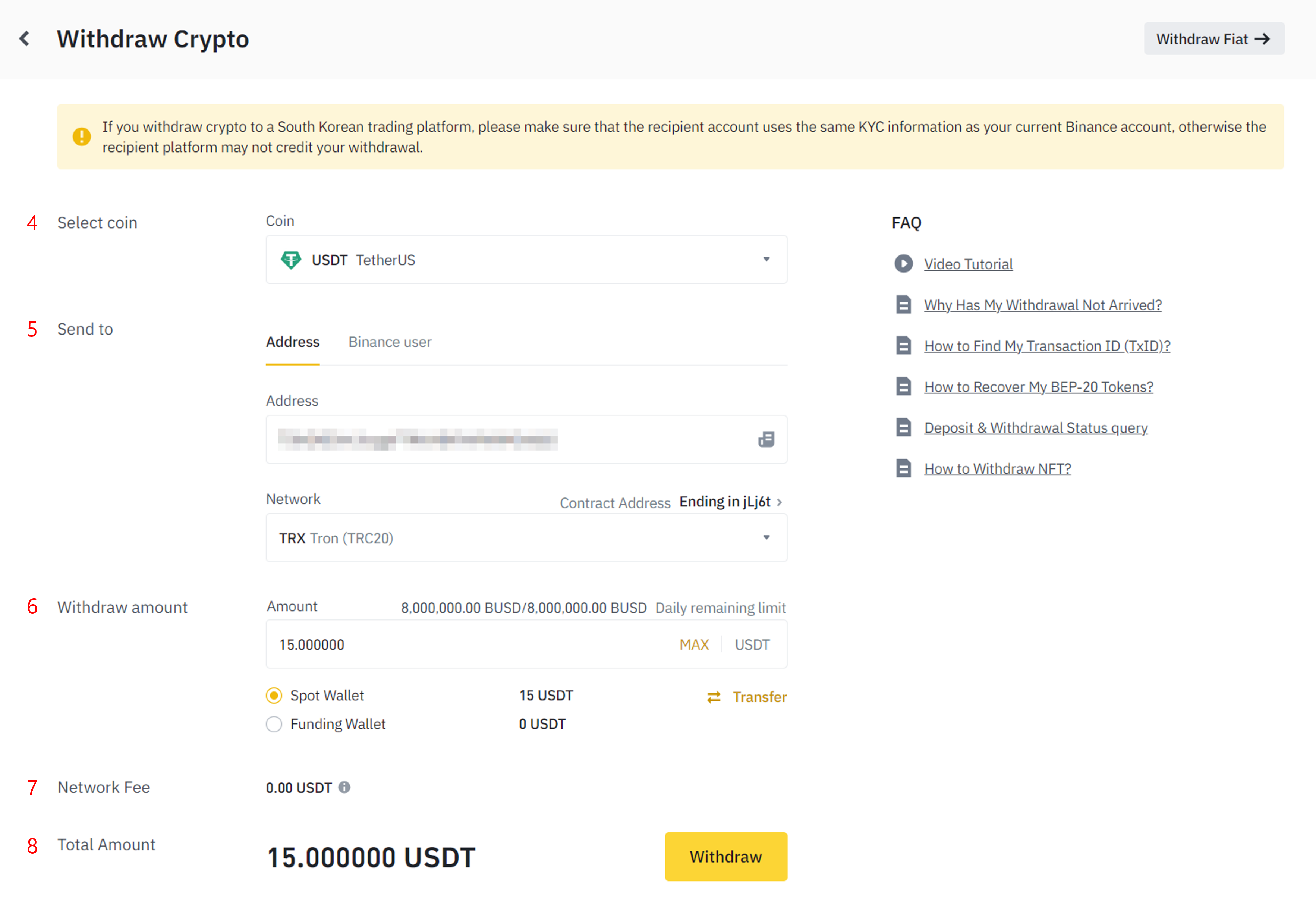Click the play icon beside Video Tutorial
Image resolution: width=1316 pixels, height=923 pixels.
pos(904,264)
